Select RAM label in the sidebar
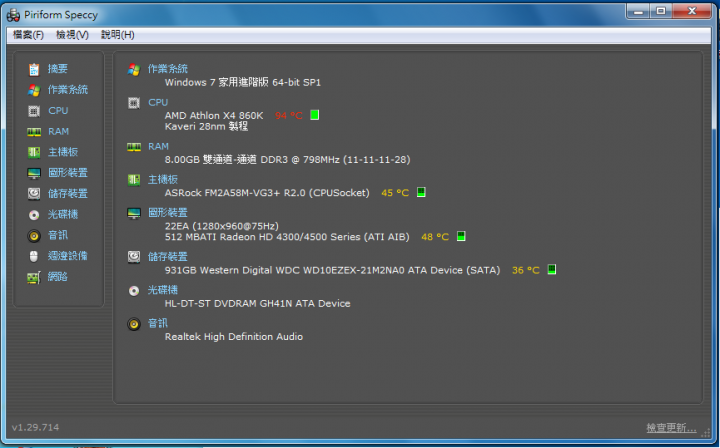Viewport: 720px width, 448px height. point(58,131)
